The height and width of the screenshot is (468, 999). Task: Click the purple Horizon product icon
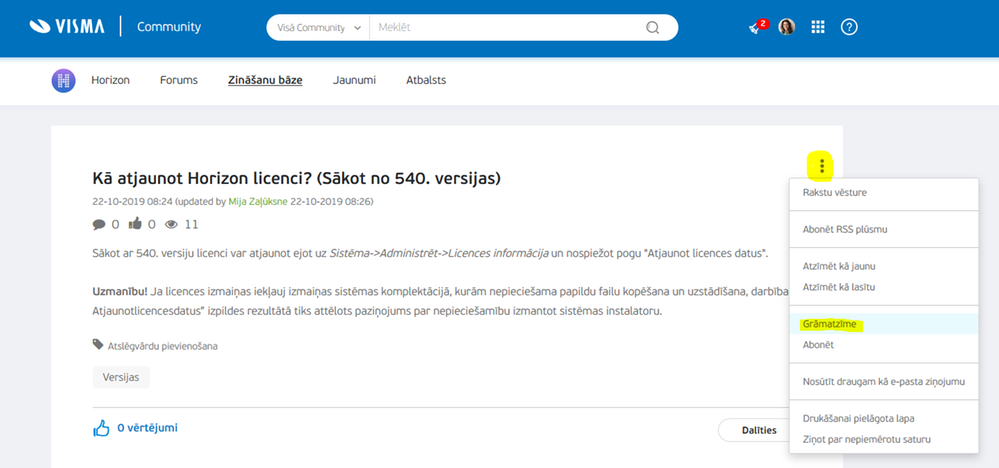point(64,81)
